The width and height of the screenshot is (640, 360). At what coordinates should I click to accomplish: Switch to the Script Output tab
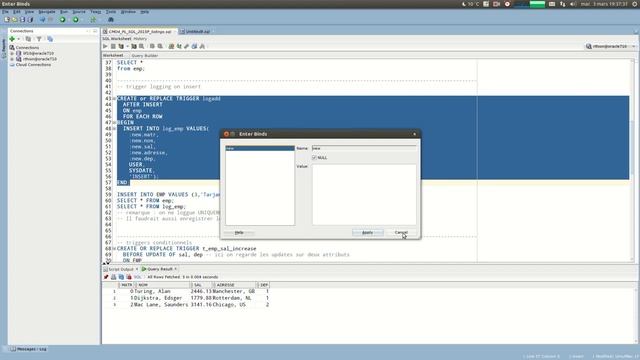pyautogui.click(x=121, y=269)
